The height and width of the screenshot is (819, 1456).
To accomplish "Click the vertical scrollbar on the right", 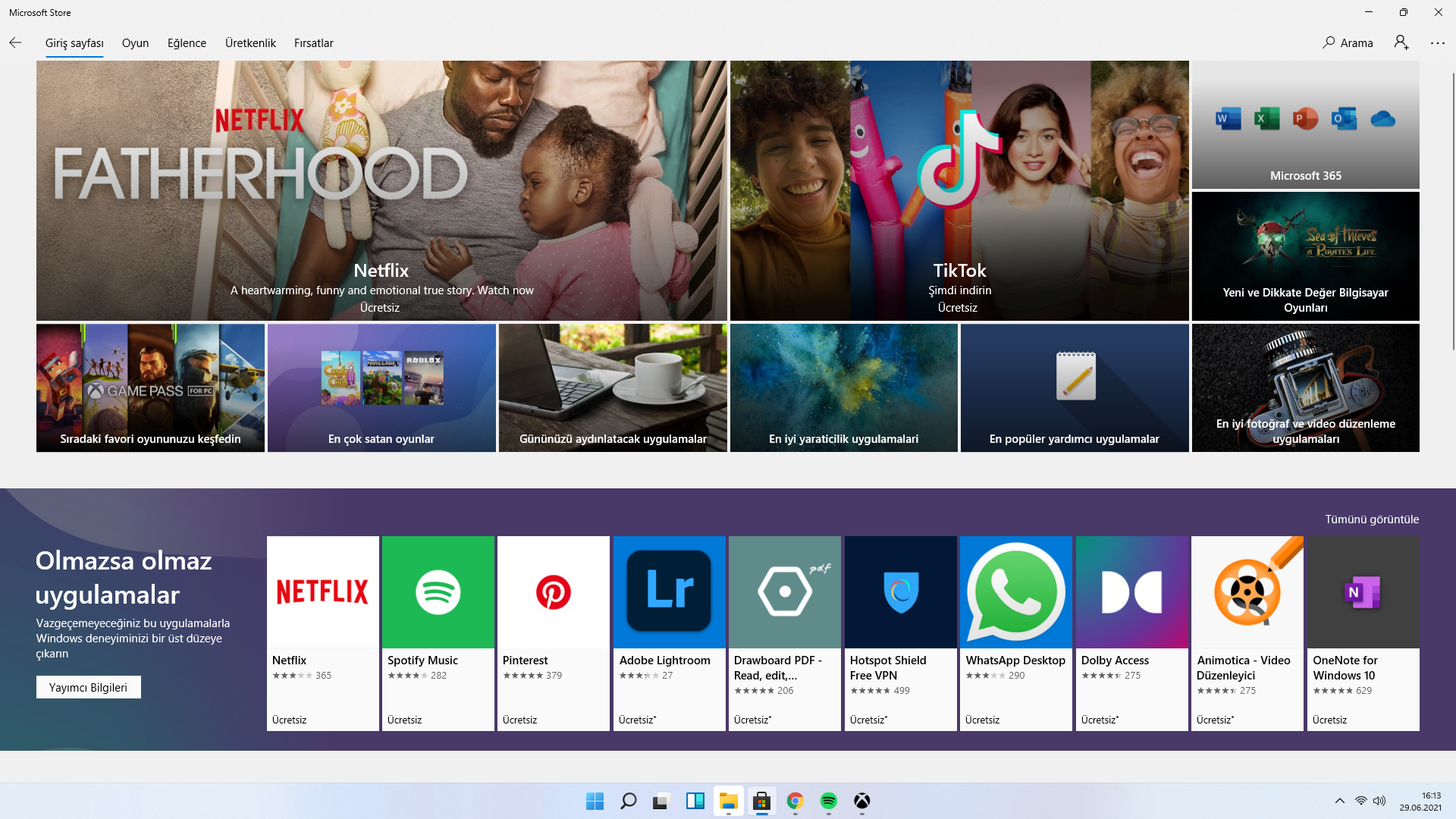I will [x=1452, y=212].
